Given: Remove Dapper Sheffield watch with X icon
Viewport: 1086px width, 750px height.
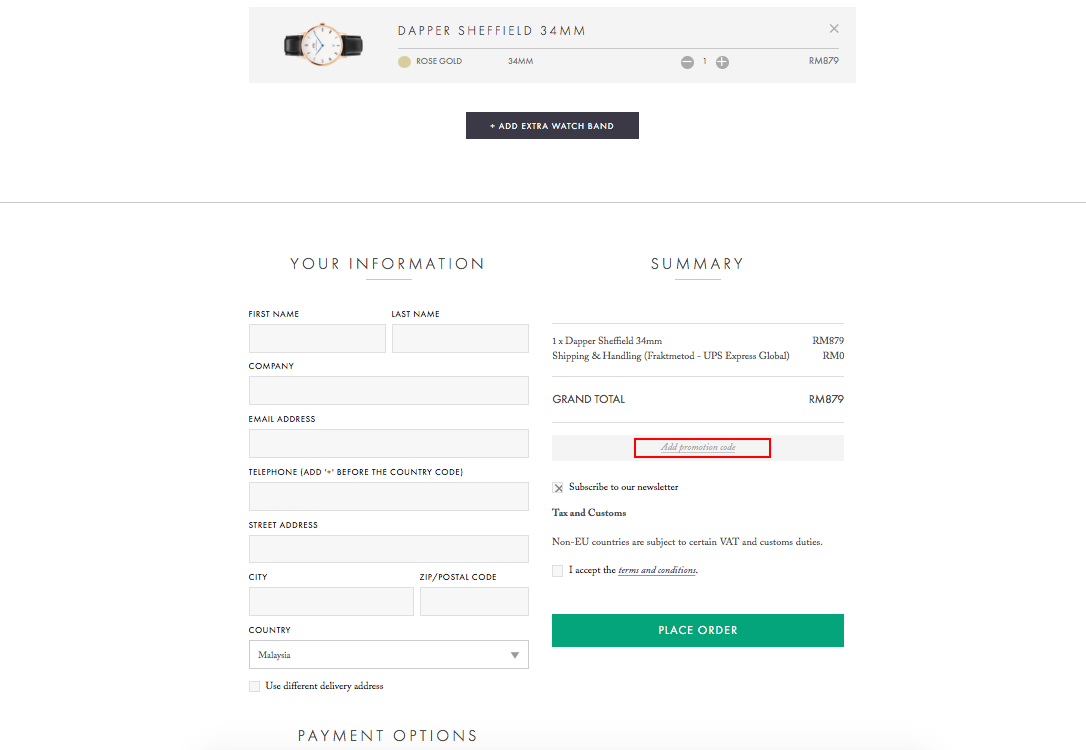Looking at the screenshot, I should point(834,28).
